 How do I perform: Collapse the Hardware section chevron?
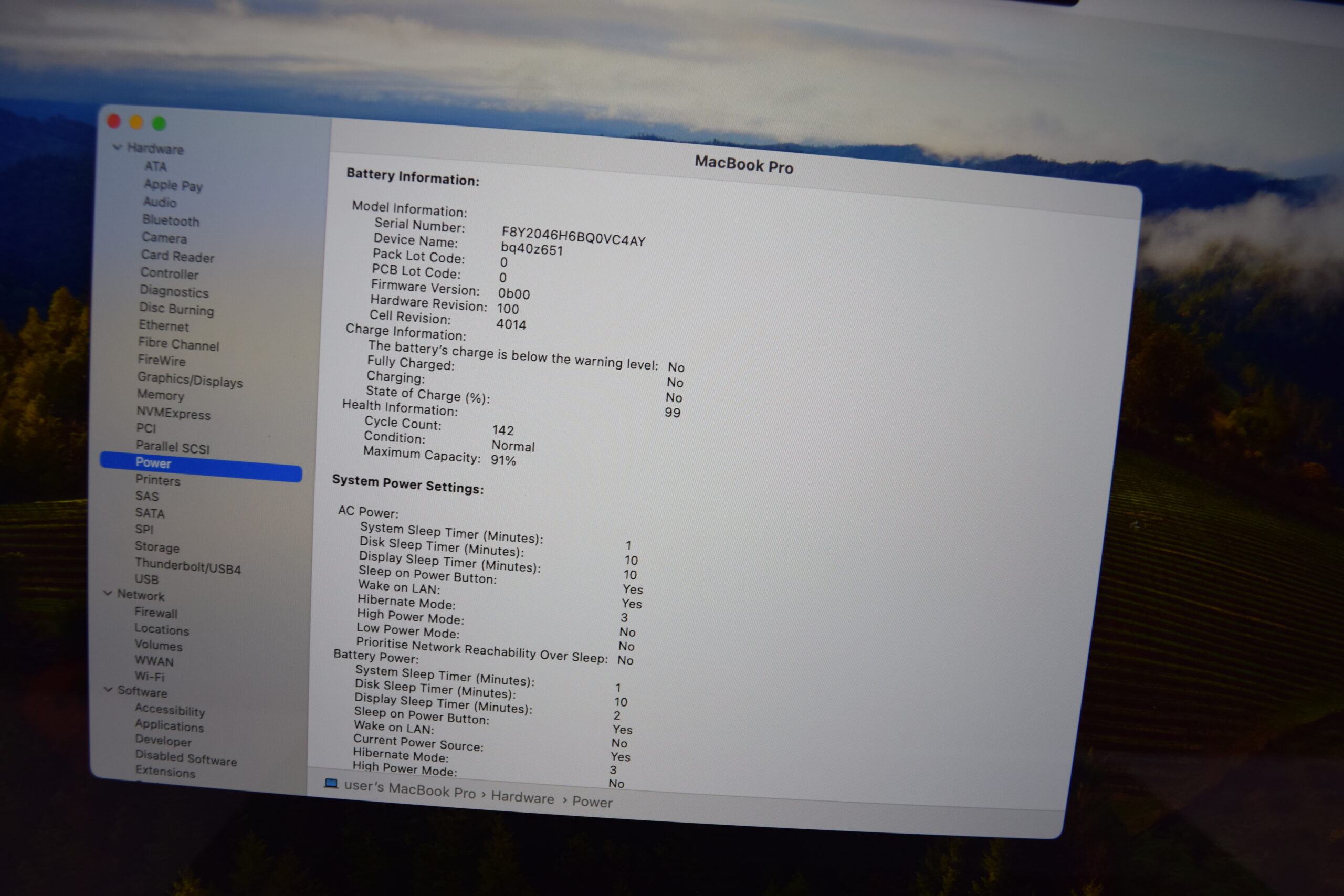coord(117,147)
